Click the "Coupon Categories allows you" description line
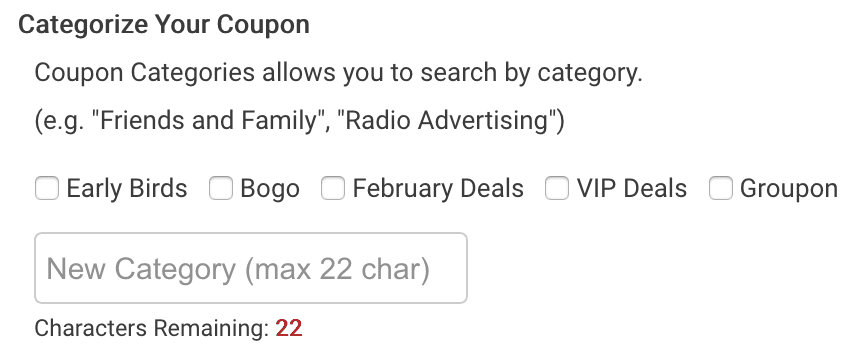This screenshot has width=852, height=360. point(338,73)
